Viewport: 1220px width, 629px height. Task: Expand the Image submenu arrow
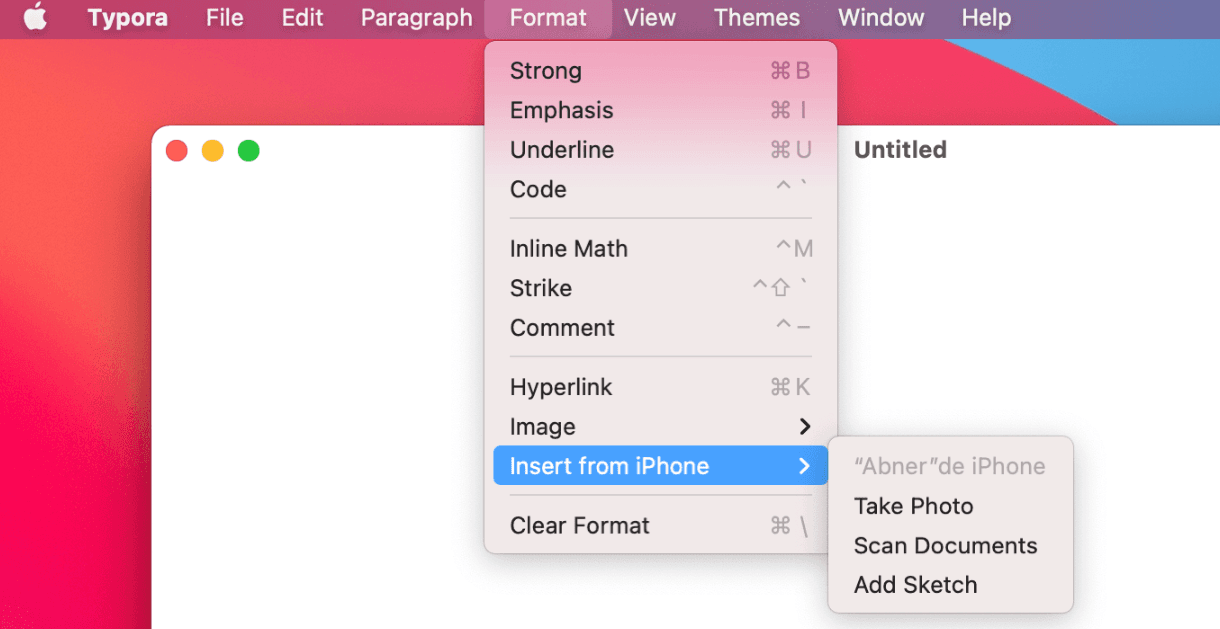804,427
